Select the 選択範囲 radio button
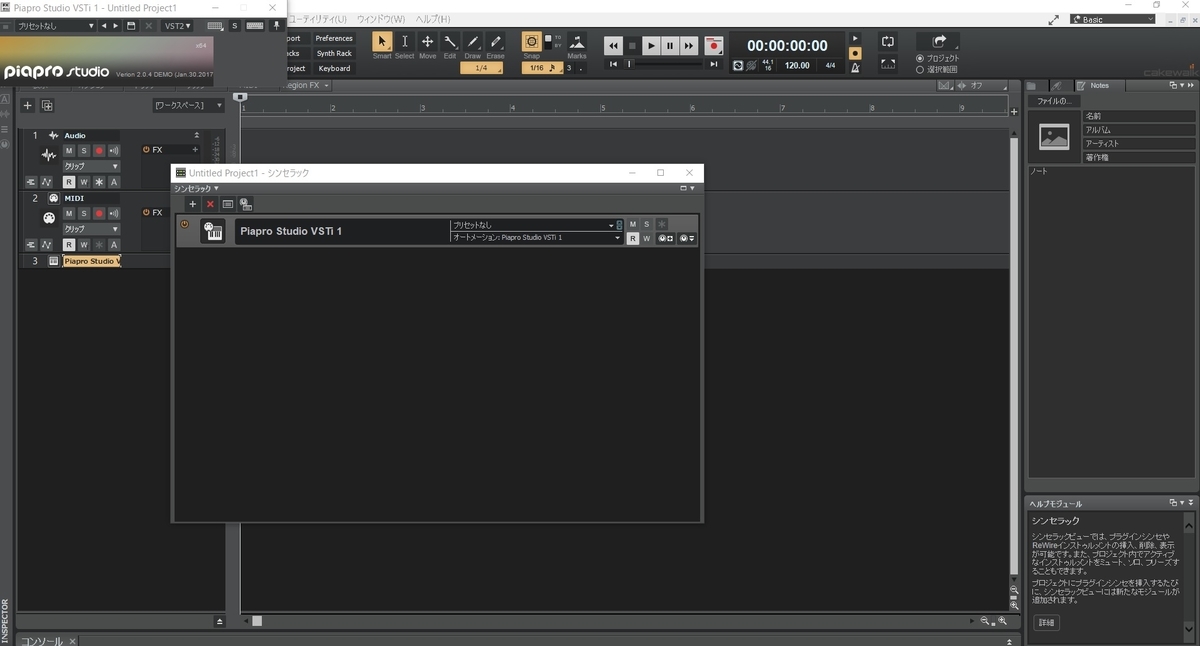Image resolution: width=1200 pixels, height=646 pixels. 920,70
